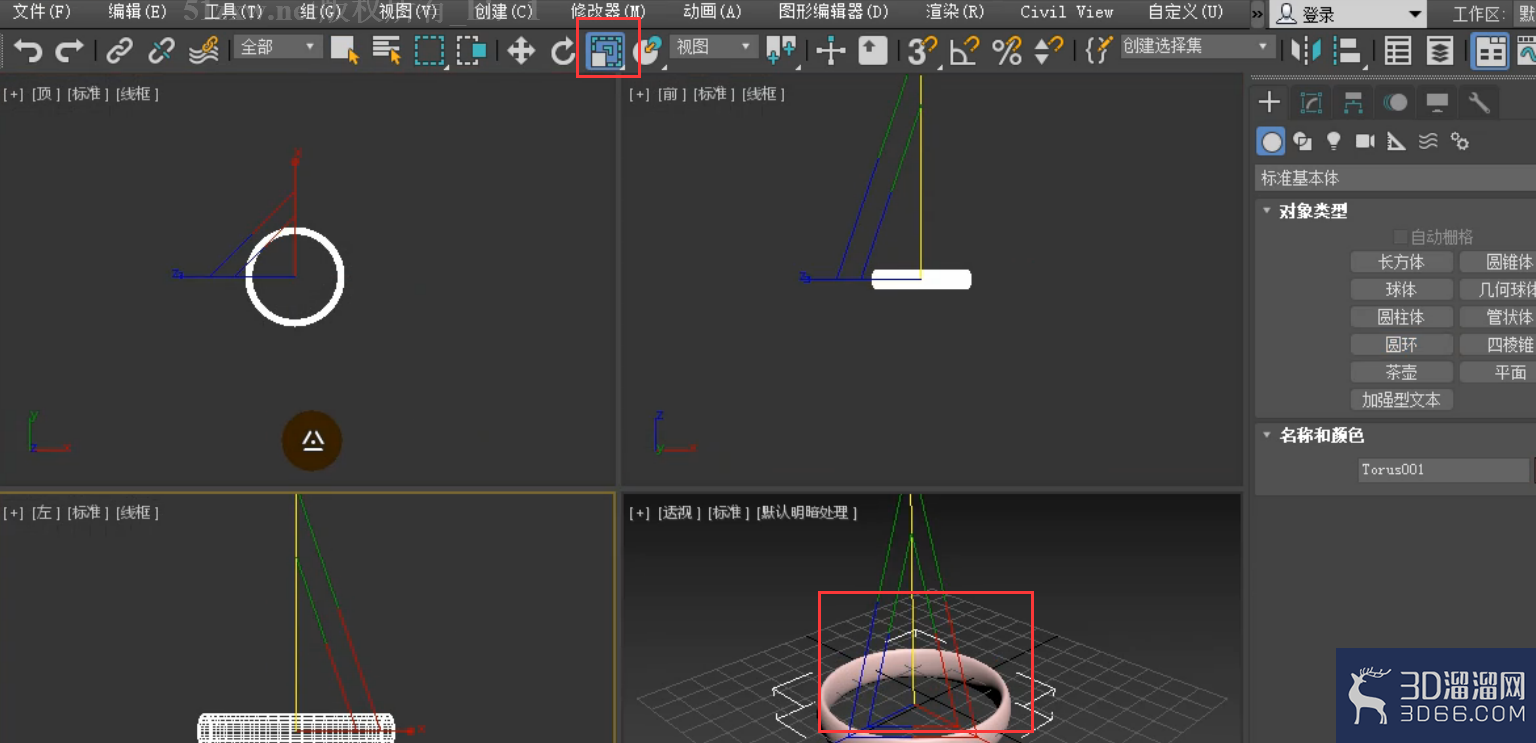Image resolution: width=1536 pixels, height=743 pixels.
Task: Undo the last action with the Undo arrow
Action: pyautogui.click(x=27, y=51)
